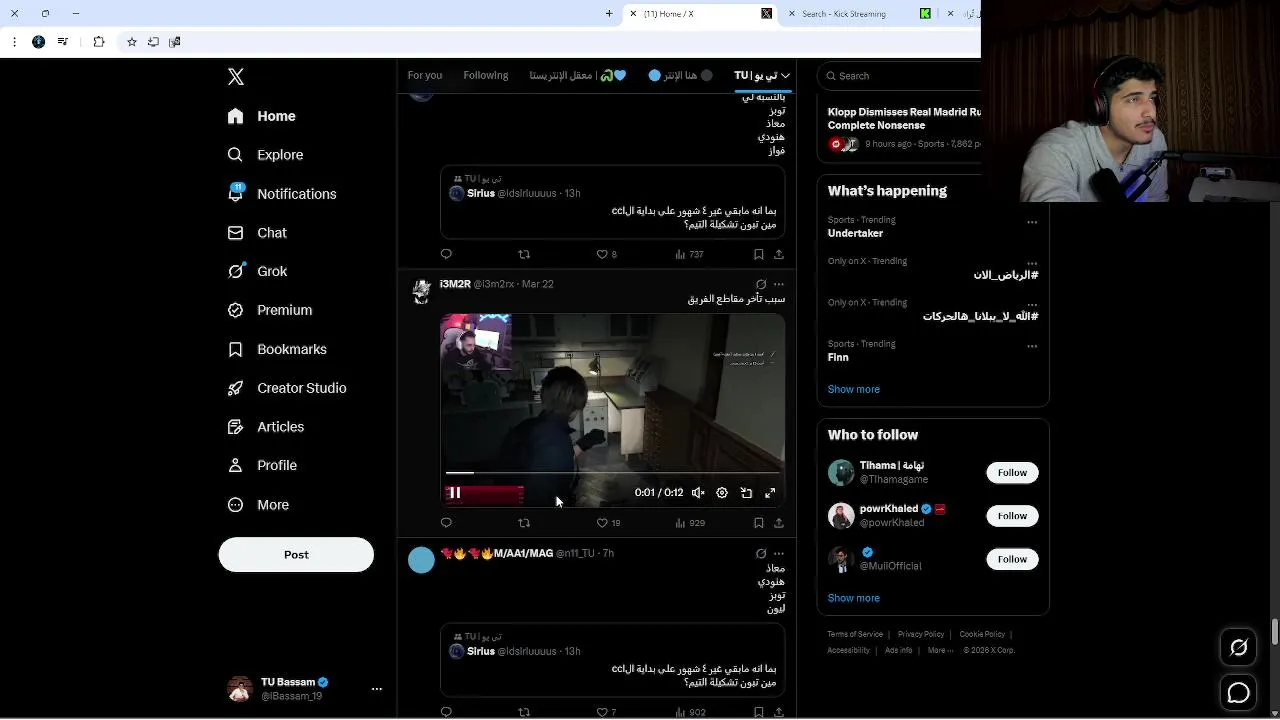The image size is (1280, 720).
Task: Share the i3M2R video post
Action: tap(779, 522)
